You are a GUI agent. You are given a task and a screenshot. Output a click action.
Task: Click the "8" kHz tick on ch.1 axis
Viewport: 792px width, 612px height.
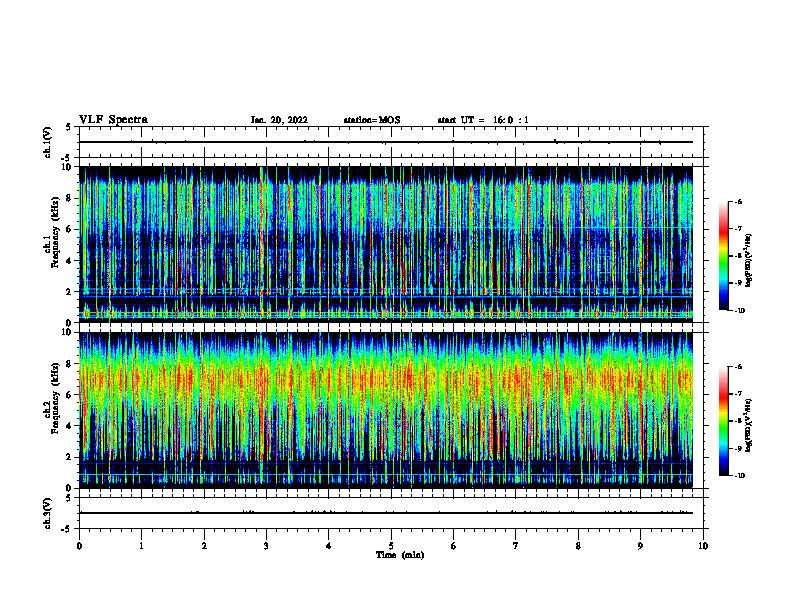point(70,198)
